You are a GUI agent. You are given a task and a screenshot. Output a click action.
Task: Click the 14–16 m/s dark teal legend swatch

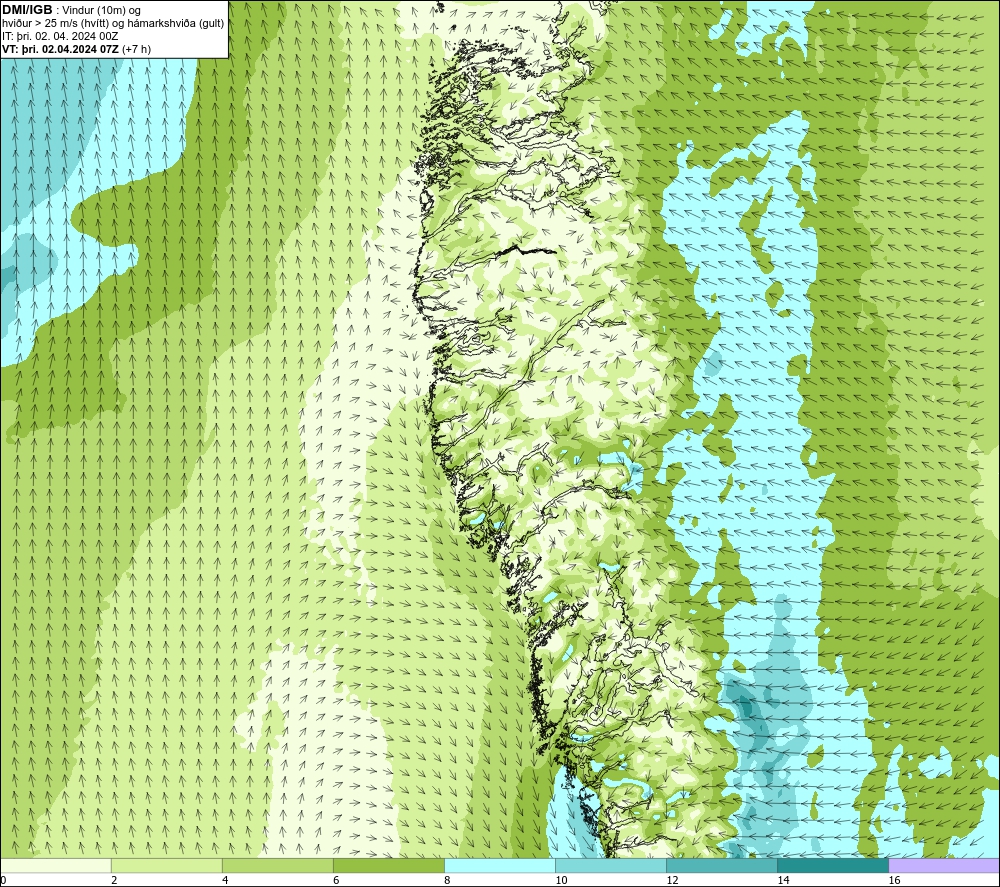(833, 865)
